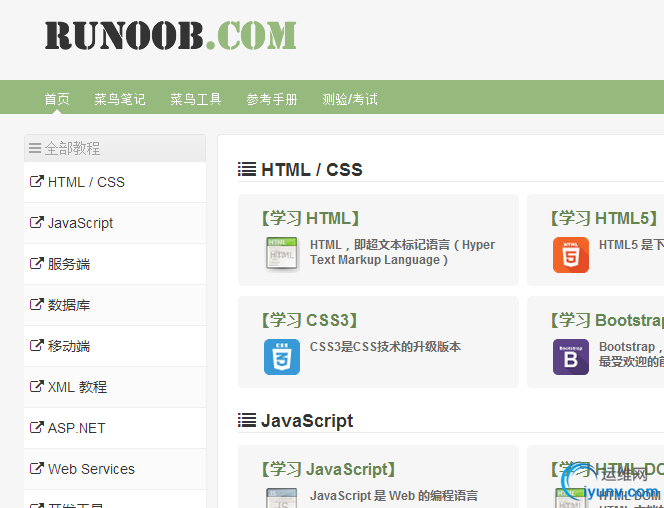Open the 【学习 HTML】 tutorial title
The height and width of the screenshot is (508, 664).
click(310, 218)
